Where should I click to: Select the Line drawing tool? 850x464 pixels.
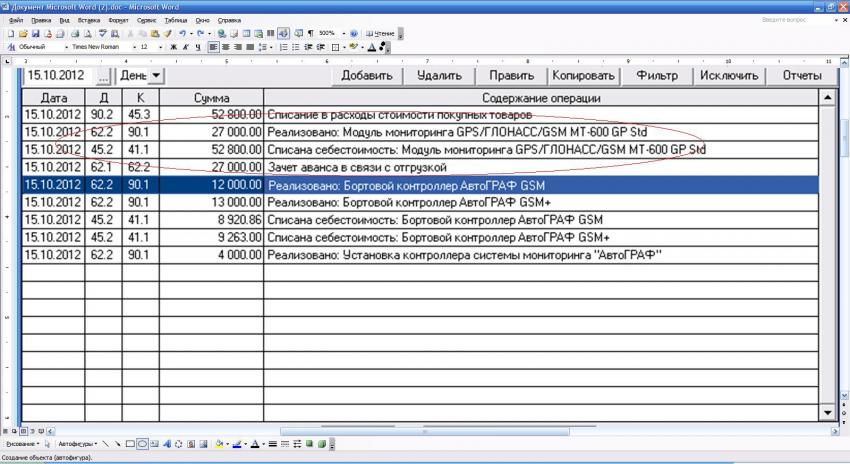coord(104,443)
